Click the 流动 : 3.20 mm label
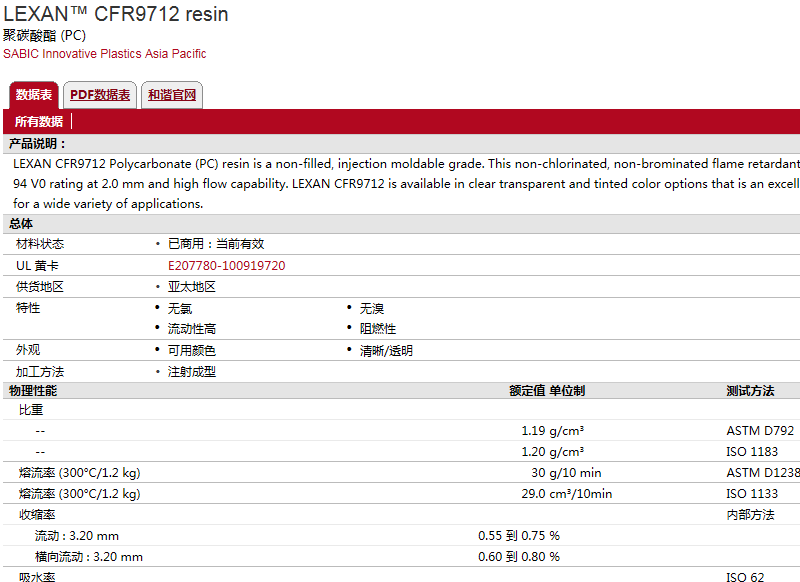The width and height of the screenshot is (800, 582). coord(77,536)
